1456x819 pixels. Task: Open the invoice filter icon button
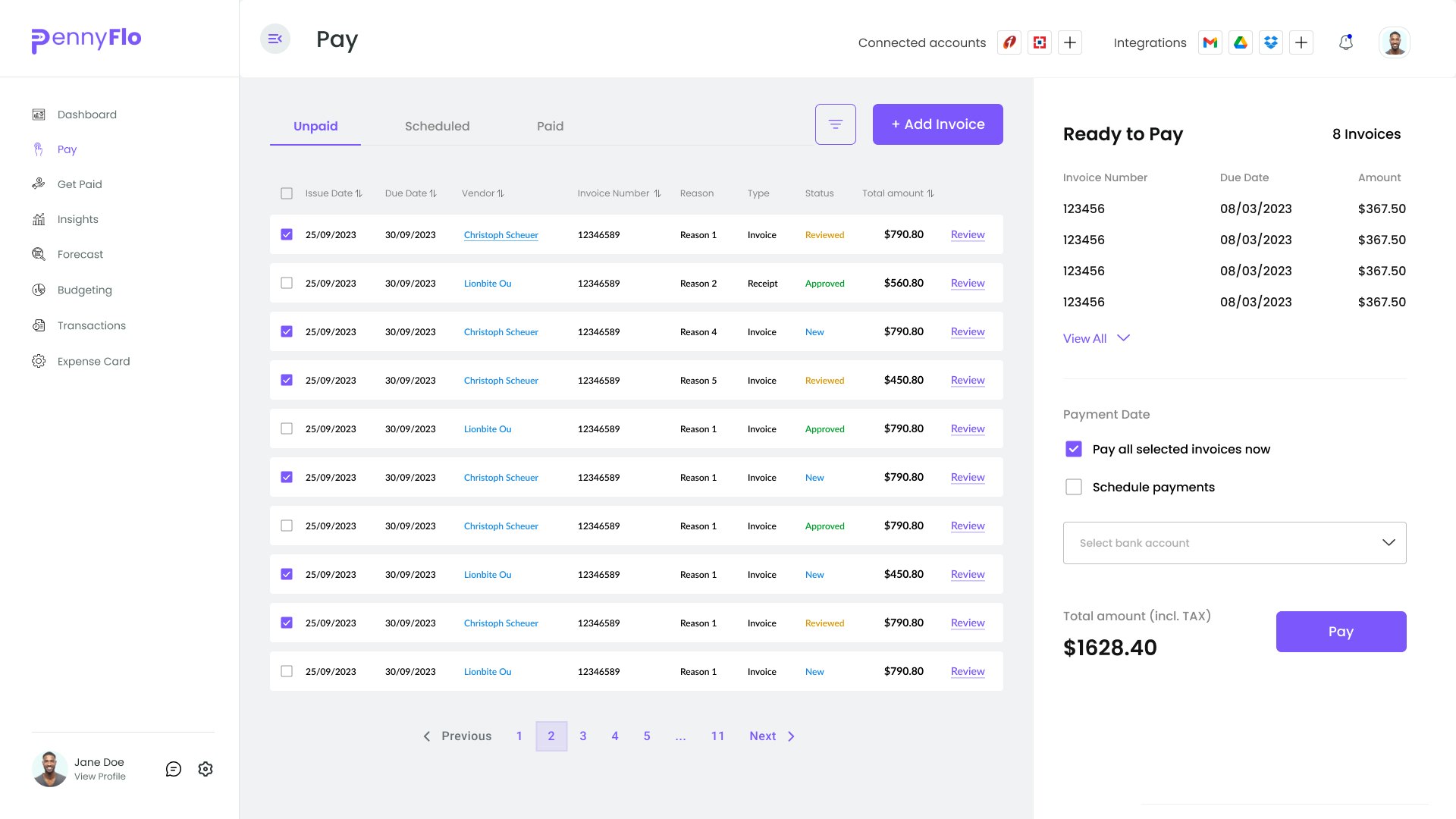835,124
